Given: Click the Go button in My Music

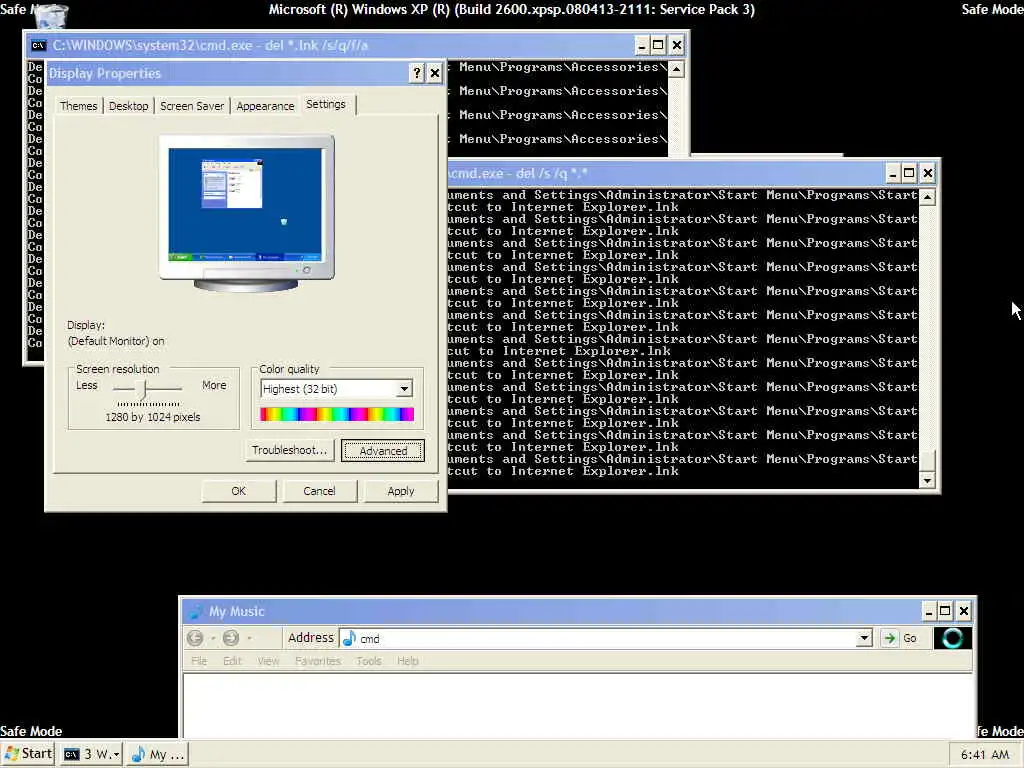Looking at the screenshot, I should (x=901, y=638).
